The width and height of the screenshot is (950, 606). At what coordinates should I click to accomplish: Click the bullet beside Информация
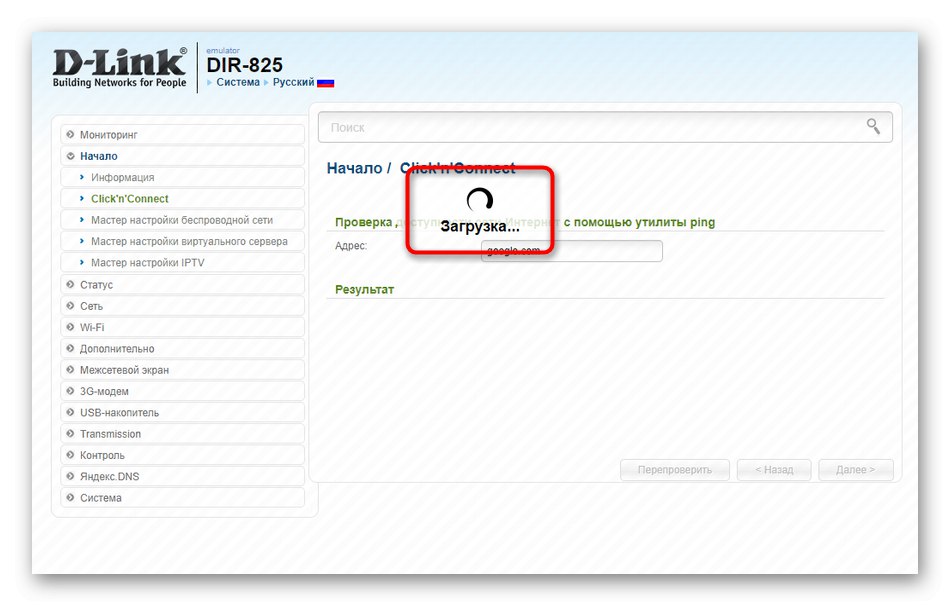pos(82,177)
